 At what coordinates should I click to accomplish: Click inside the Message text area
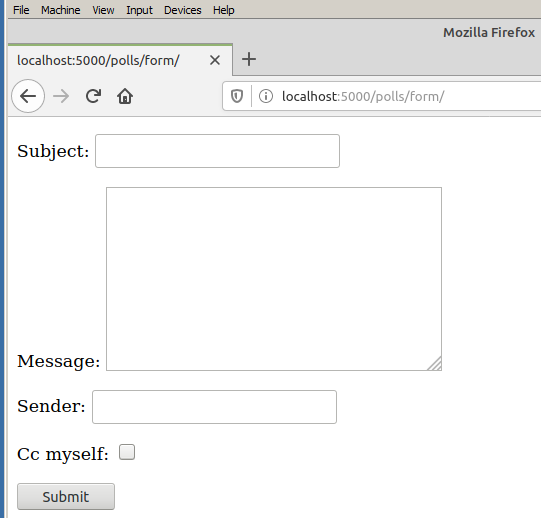point(274,279)
